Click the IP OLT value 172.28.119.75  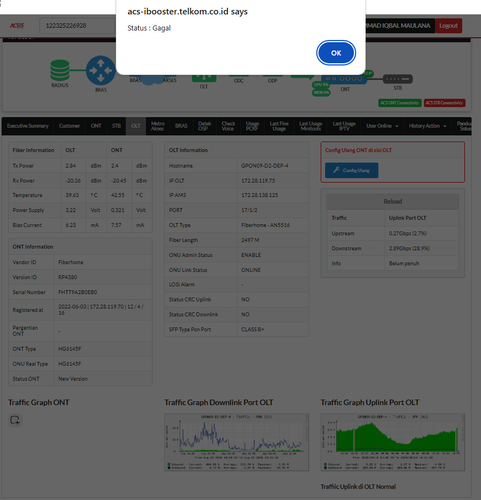[258, 181]
